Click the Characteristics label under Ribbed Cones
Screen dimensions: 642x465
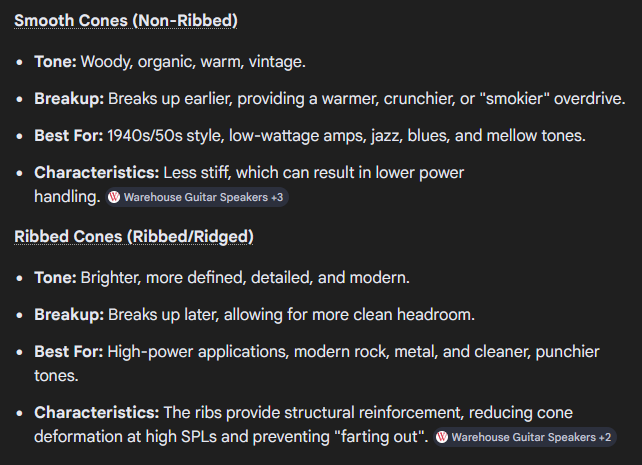(98, 412)
